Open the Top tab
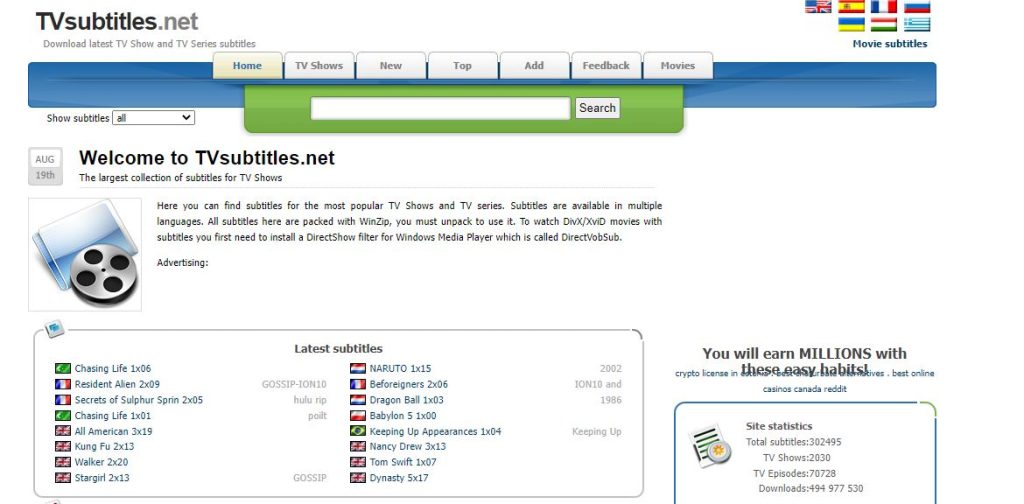This screenshot has width=1024, height=504. tap(462, 65)
